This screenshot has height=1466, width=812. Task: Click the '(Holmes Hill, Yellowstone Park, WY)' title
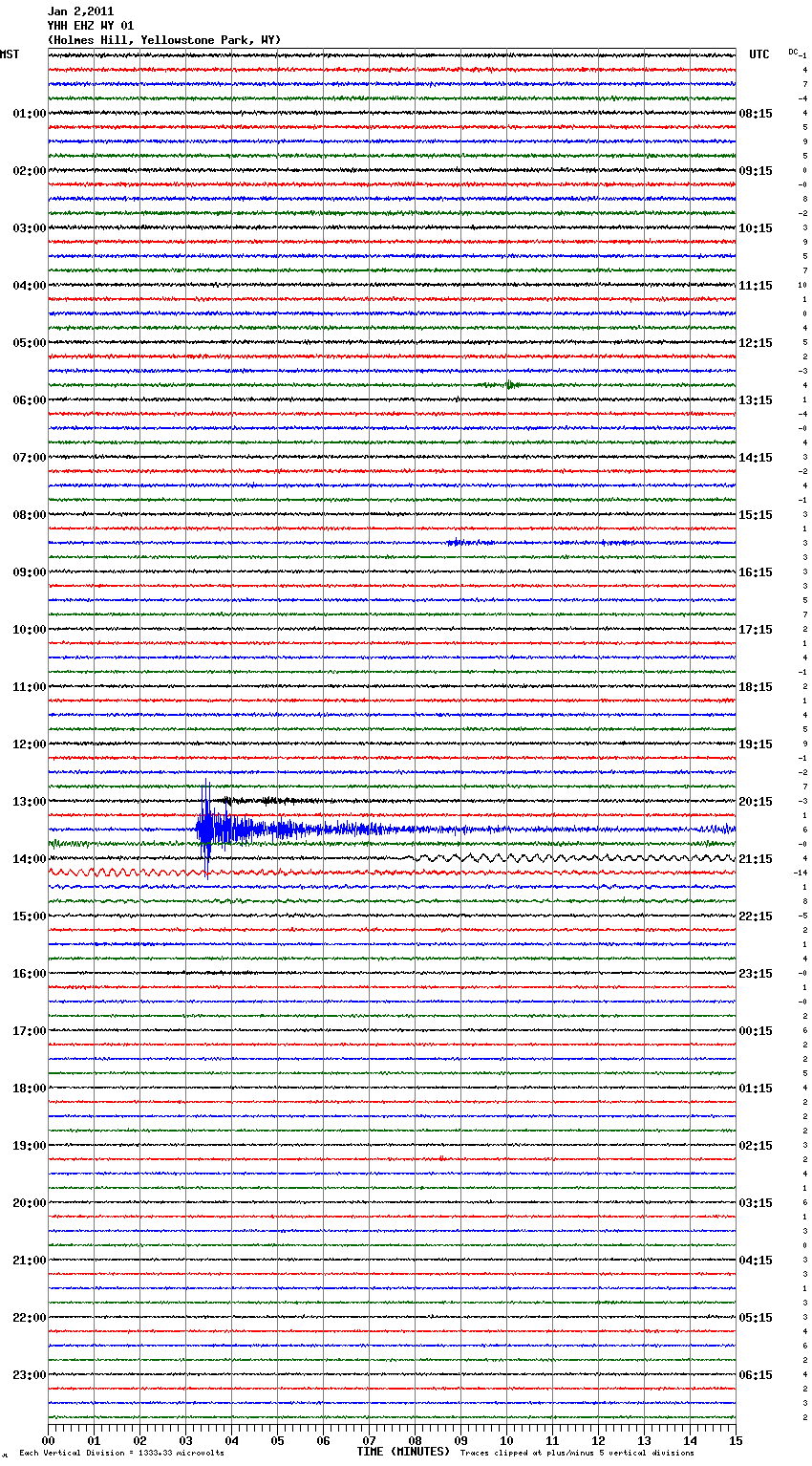point(164,40)
